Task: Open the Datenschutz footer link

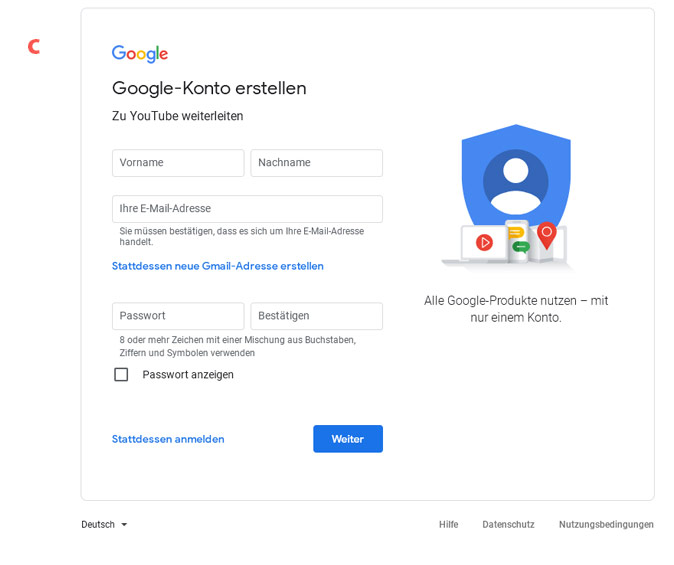Action: (508, 524)
